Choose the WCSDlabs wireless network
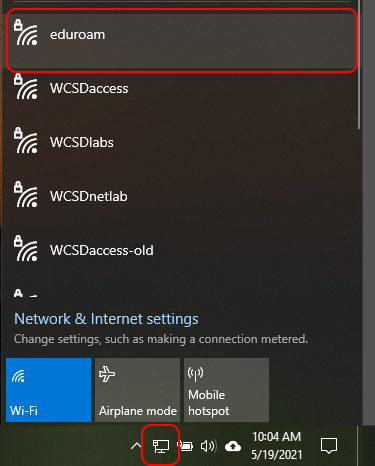Screen dimensions: 375x466 182,143
